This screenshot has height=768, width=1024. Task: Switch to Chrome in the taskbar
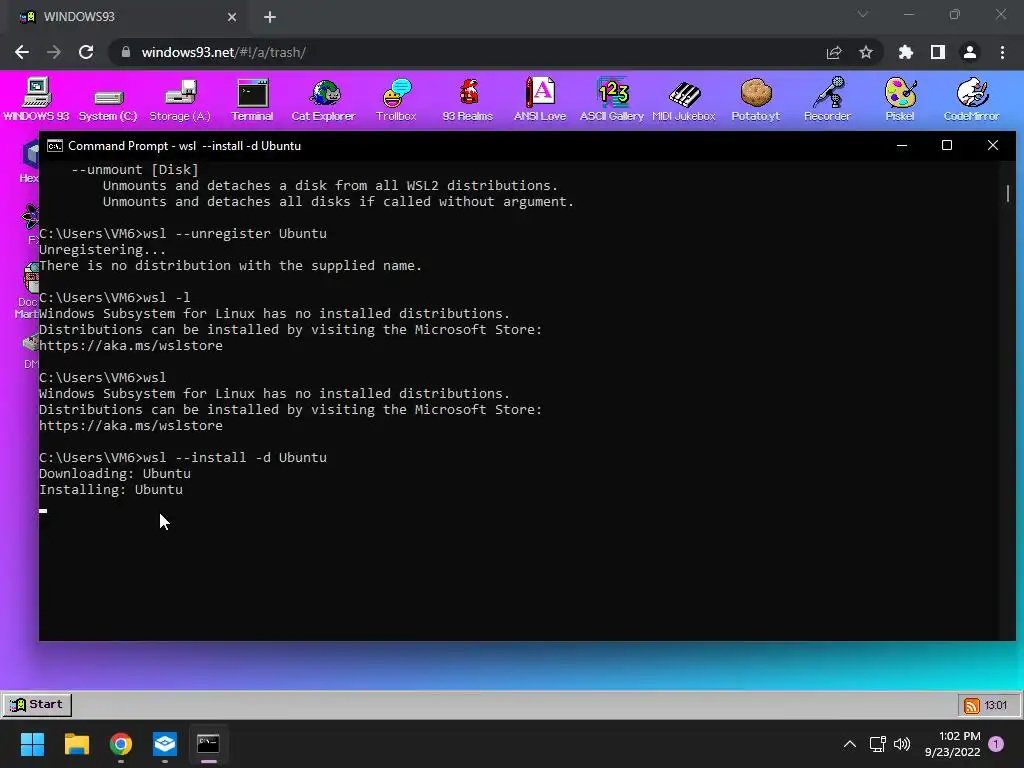pyautogui.click(x=121, y=744)
